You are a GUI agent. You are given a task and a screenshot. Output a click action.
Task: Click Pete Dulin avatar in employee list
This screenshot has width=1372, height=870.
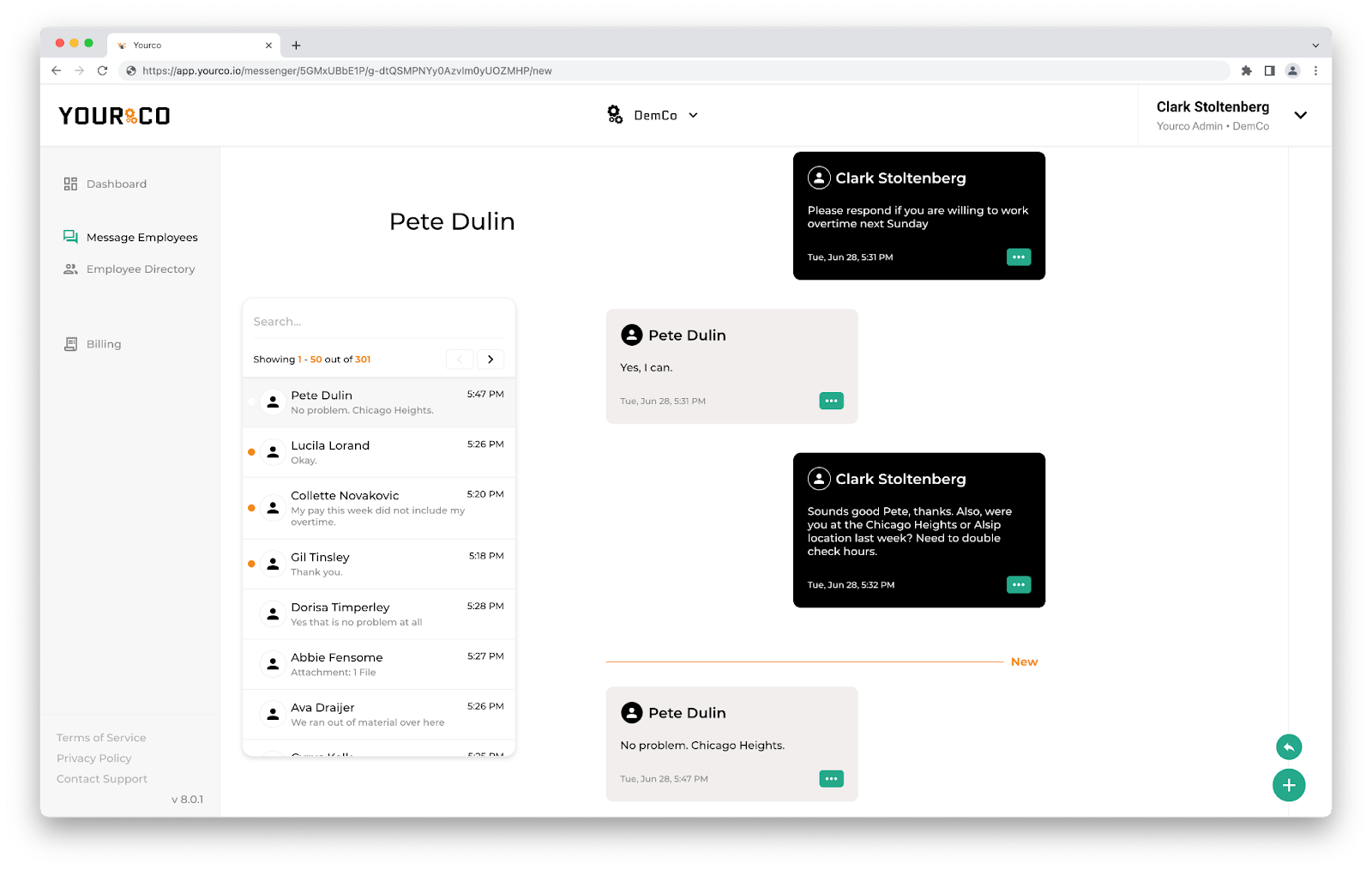tap(273, 402)
